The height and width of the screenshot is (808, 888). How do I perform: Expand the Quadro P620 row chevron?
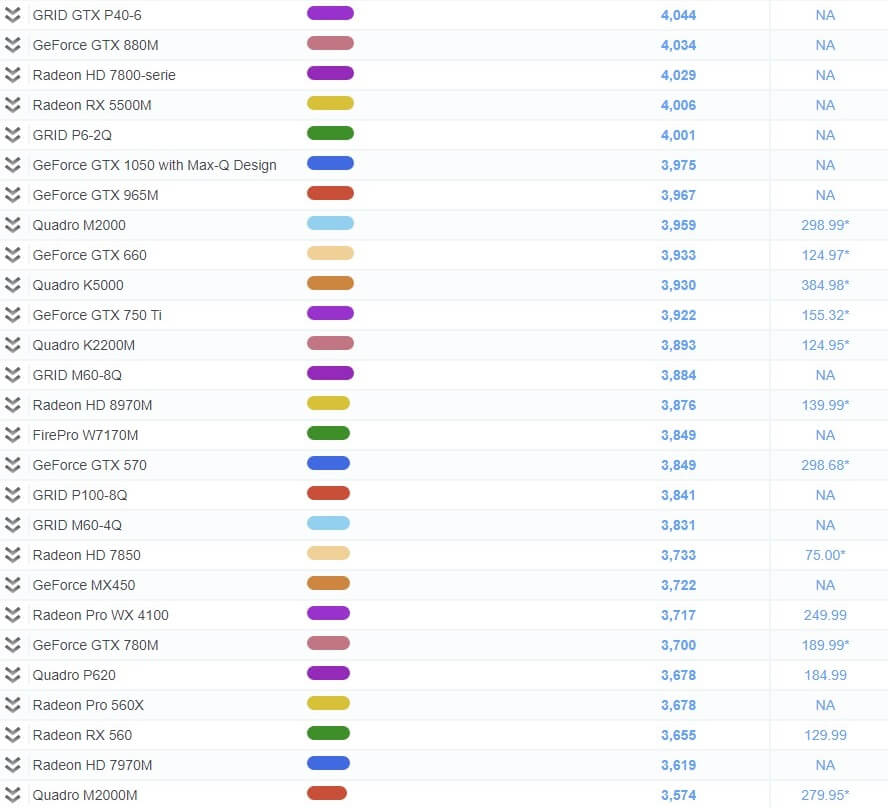pos(12,675)
